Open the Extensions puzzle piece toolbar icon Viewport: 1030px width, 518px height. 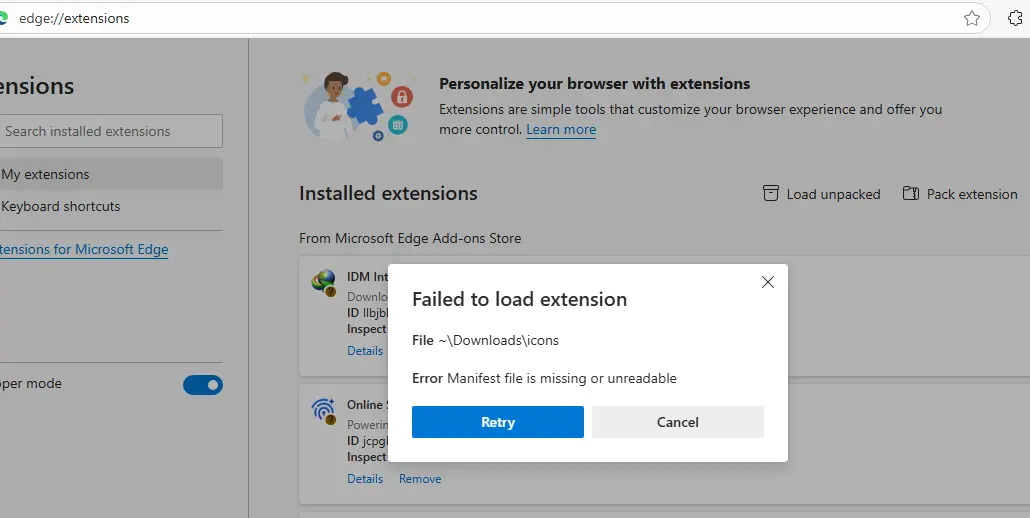1016,18
